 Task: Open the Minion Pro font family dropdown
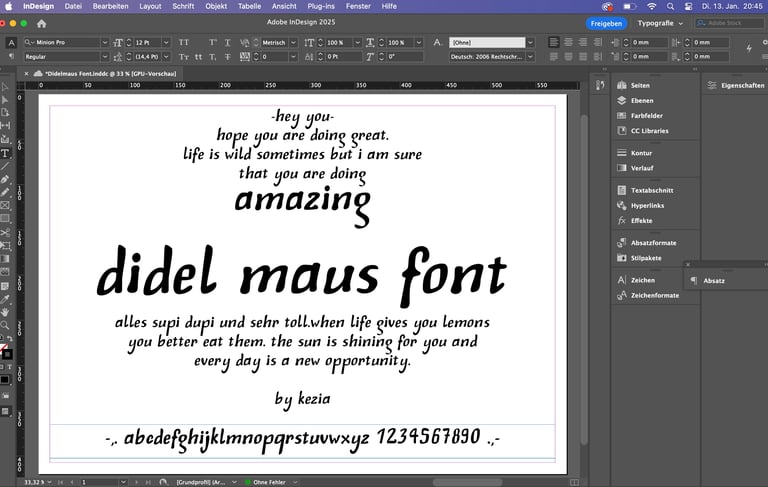pos(104,43)
